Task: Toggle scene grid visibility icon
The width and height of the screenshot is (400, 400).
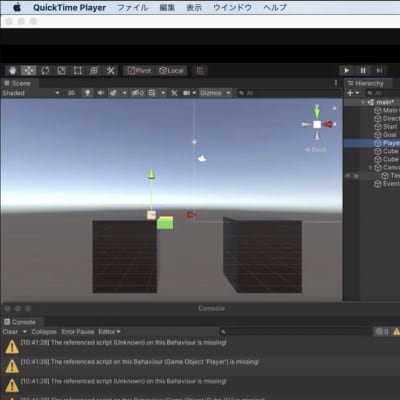Action: pyautogui.click(x=152, y=93)
